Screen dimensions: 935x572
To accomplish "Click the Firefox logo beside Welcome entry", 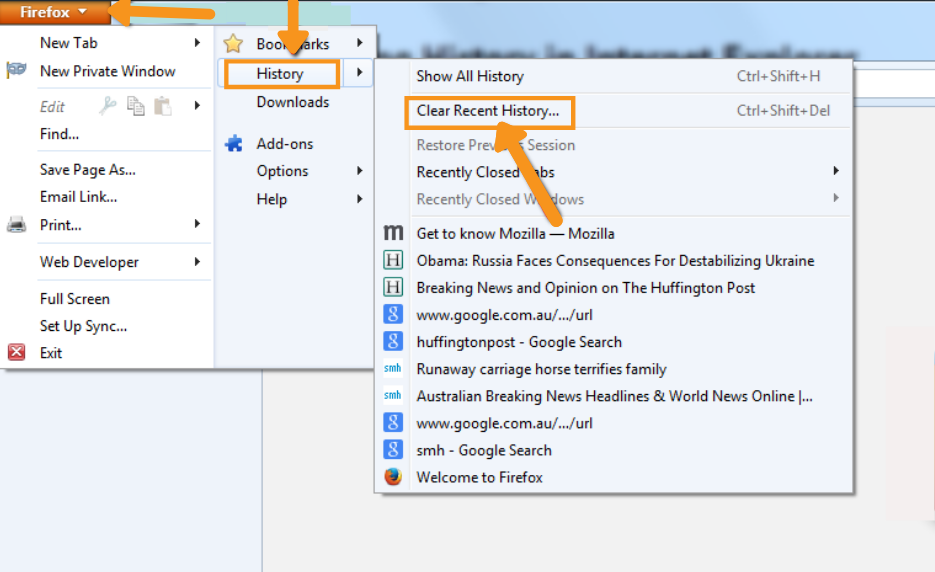I will [x=393, y=477].
